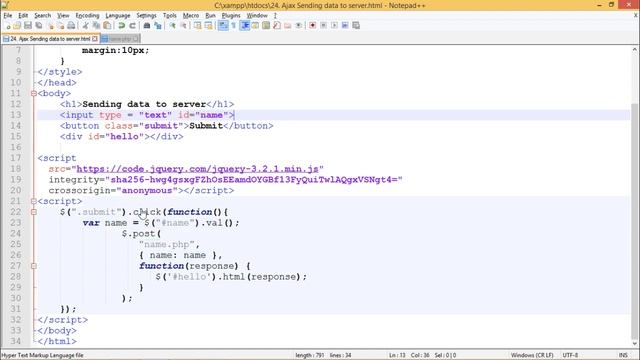Toggle word wrap in the toolbar
This screenshot has height=360, width=640.
click(223, 26)
